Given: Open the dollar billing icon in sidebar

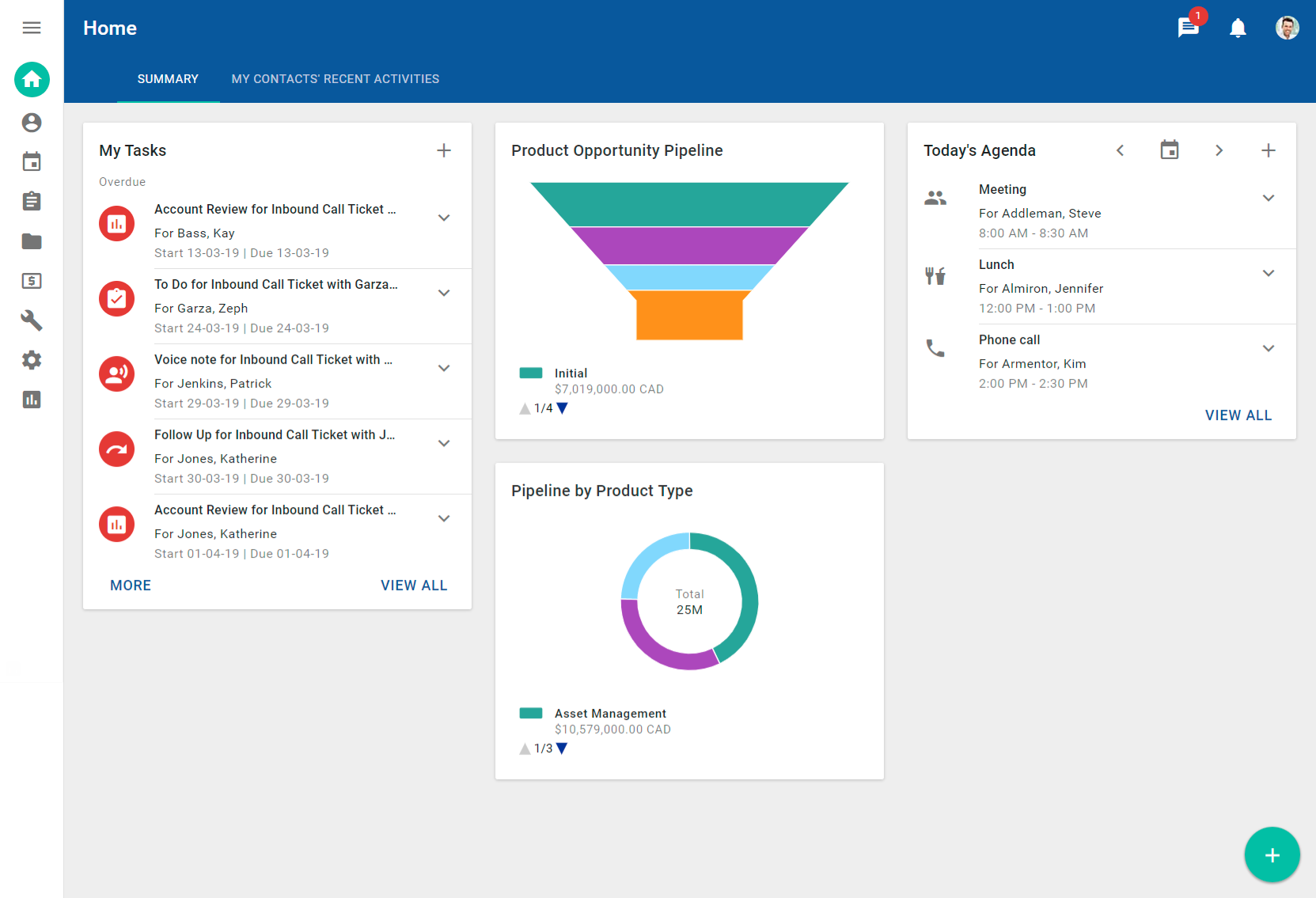Looking at the screenshot, I should point(32,281).
